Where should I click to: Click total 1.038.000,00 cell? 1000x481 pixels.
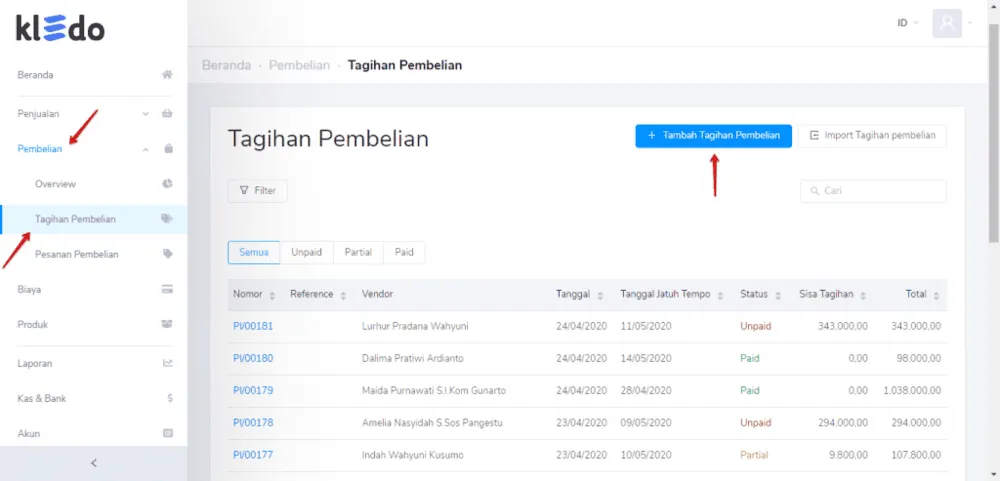[x=912, y=390]
